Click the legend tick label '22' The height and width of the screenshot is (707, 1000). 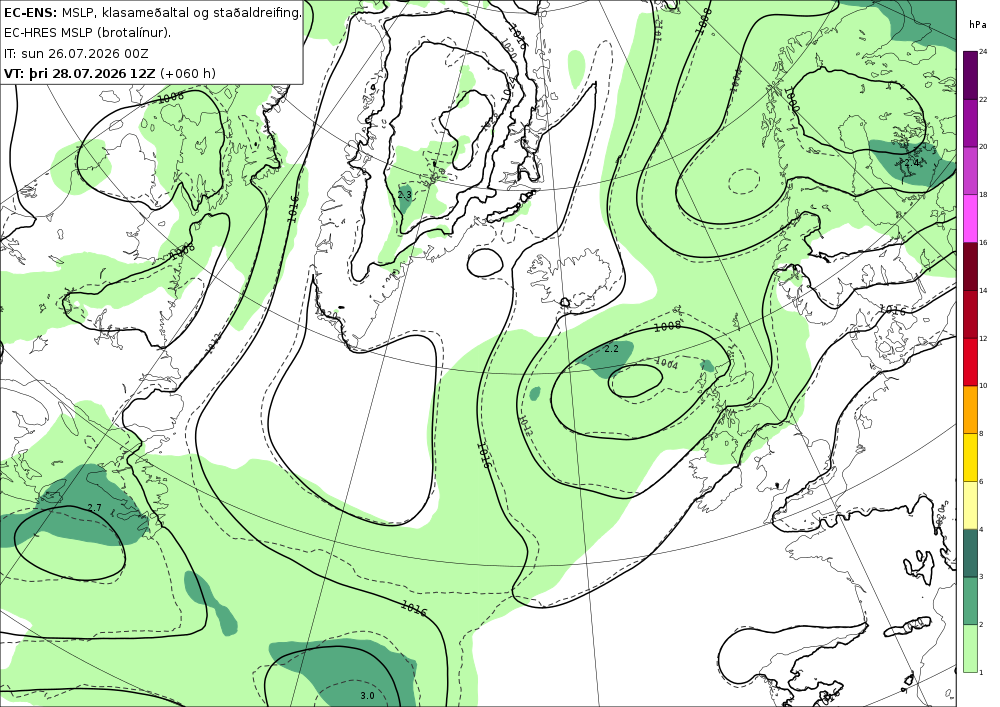[x=983, y=99]
